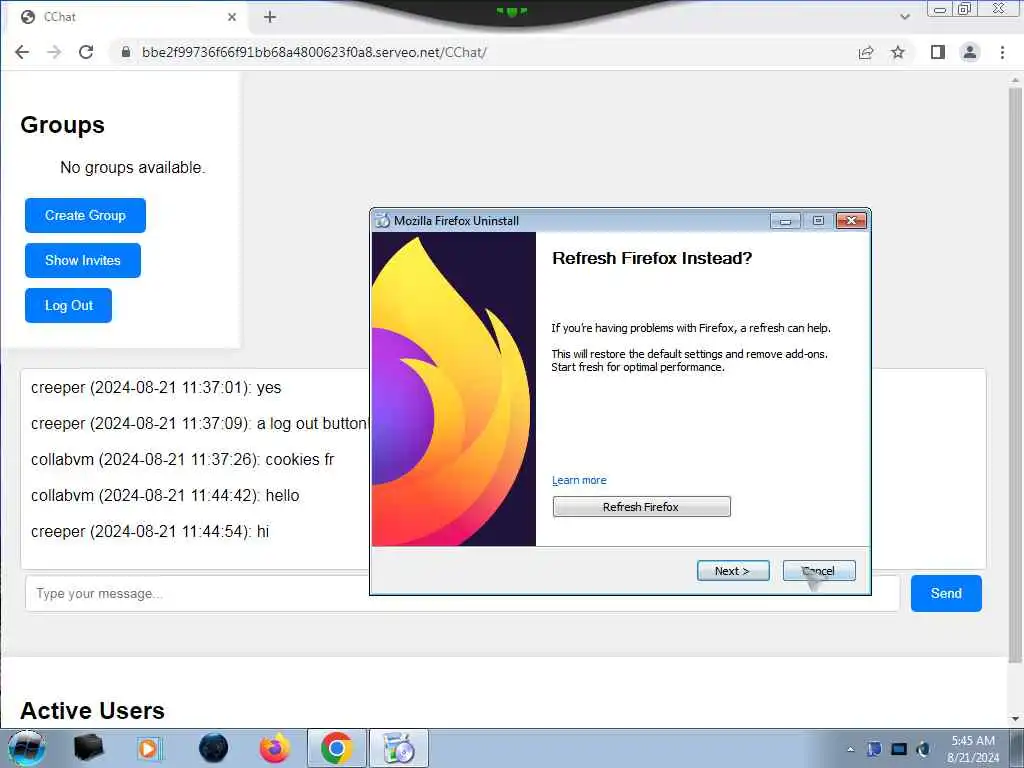The image size is (1024, 768).
Task: Cancel the Firefox Uninstall dialog
Action: pos(819,571)
